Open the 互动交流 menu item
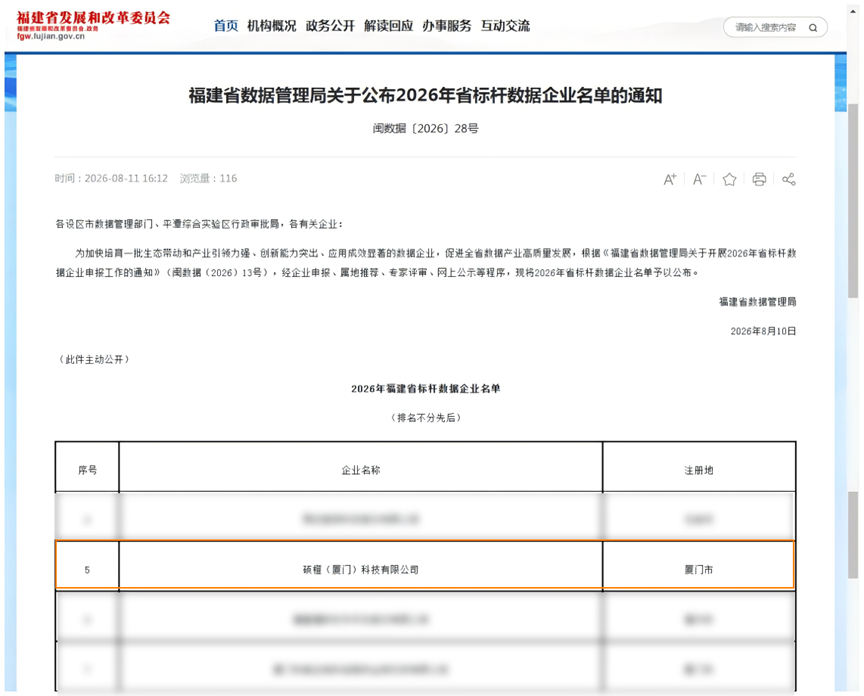Viewport: 864px width, 696px height. point(505,26)
